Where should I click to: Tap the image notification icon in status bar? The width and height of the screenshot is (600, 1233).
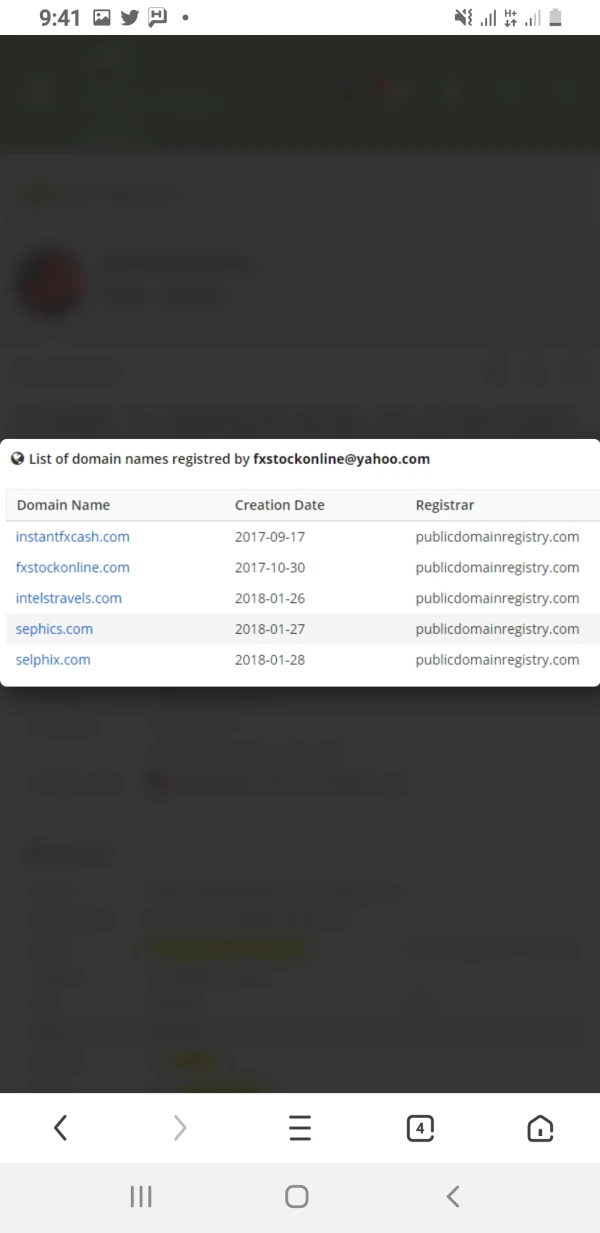[x=102, y=17]
